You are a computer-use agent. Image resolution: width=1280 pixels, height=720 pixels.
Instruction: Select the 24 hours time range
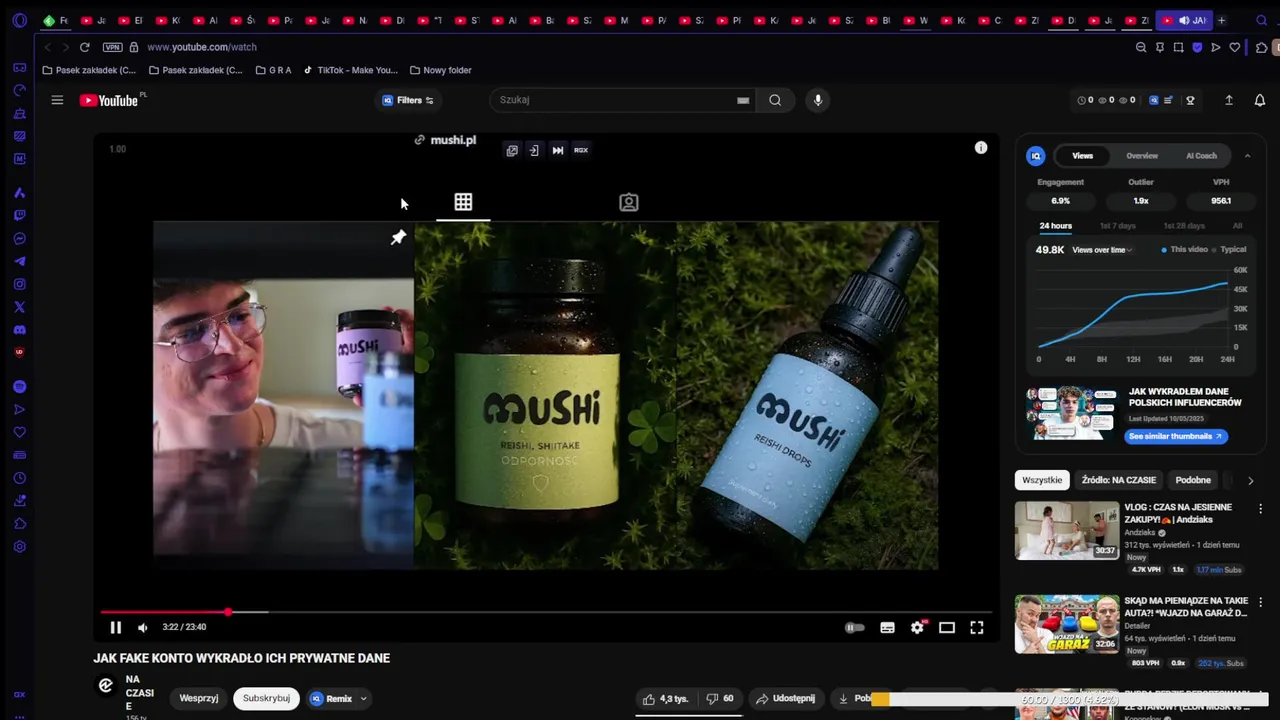pos(1055,226)
